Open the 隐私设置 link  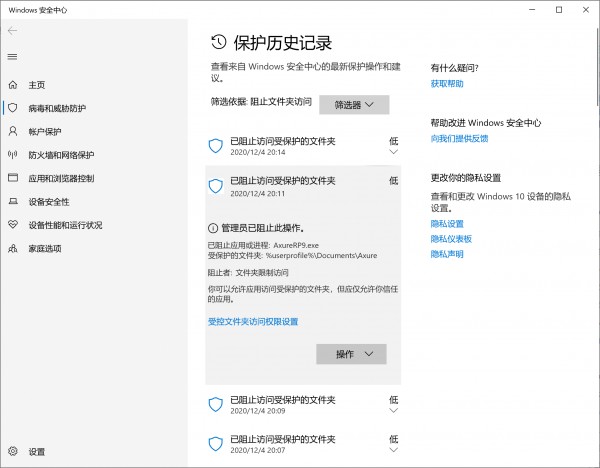[447, 223]
